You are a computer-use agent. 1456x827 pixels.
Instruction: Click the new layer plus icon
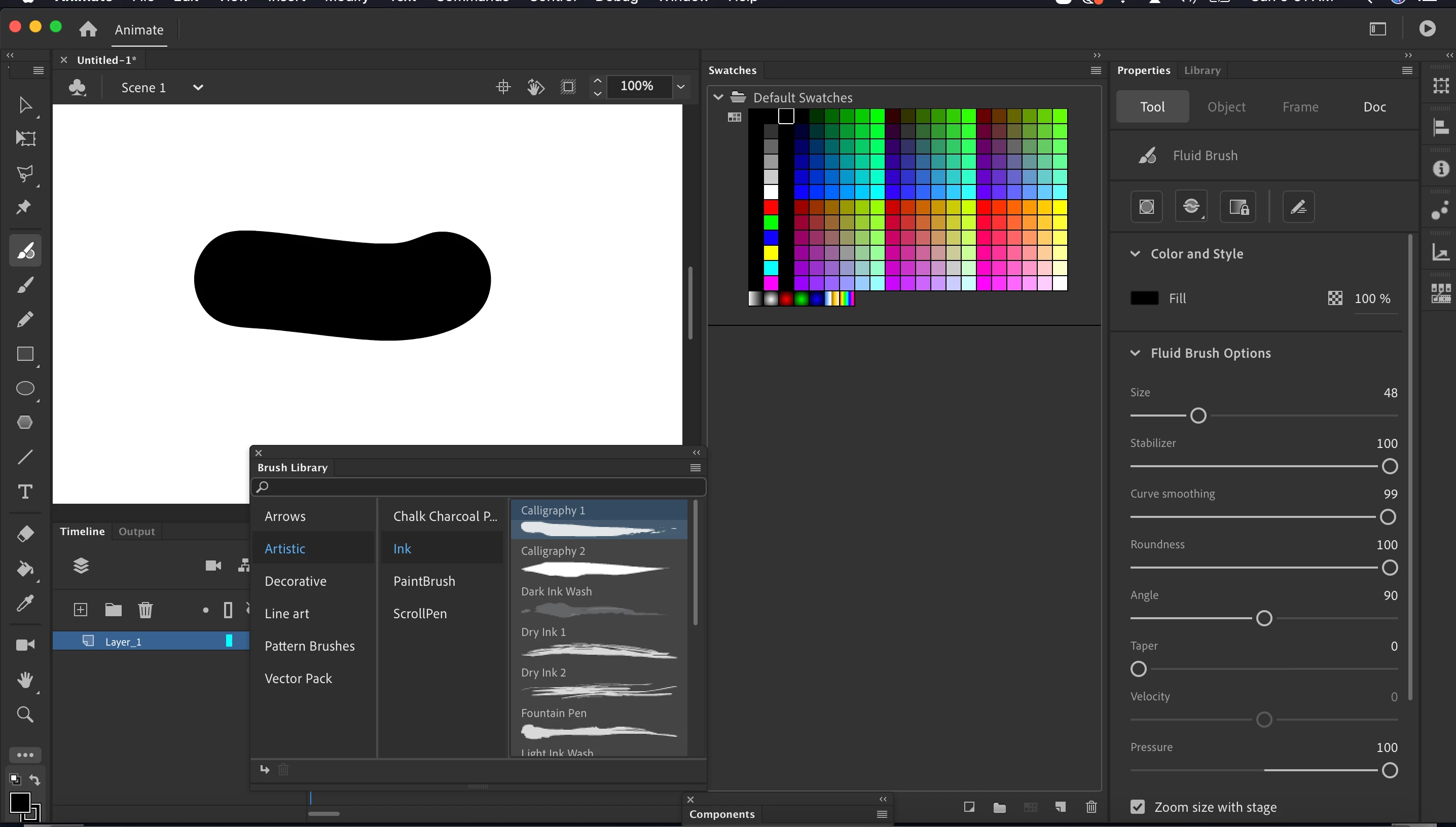point(81,610)
